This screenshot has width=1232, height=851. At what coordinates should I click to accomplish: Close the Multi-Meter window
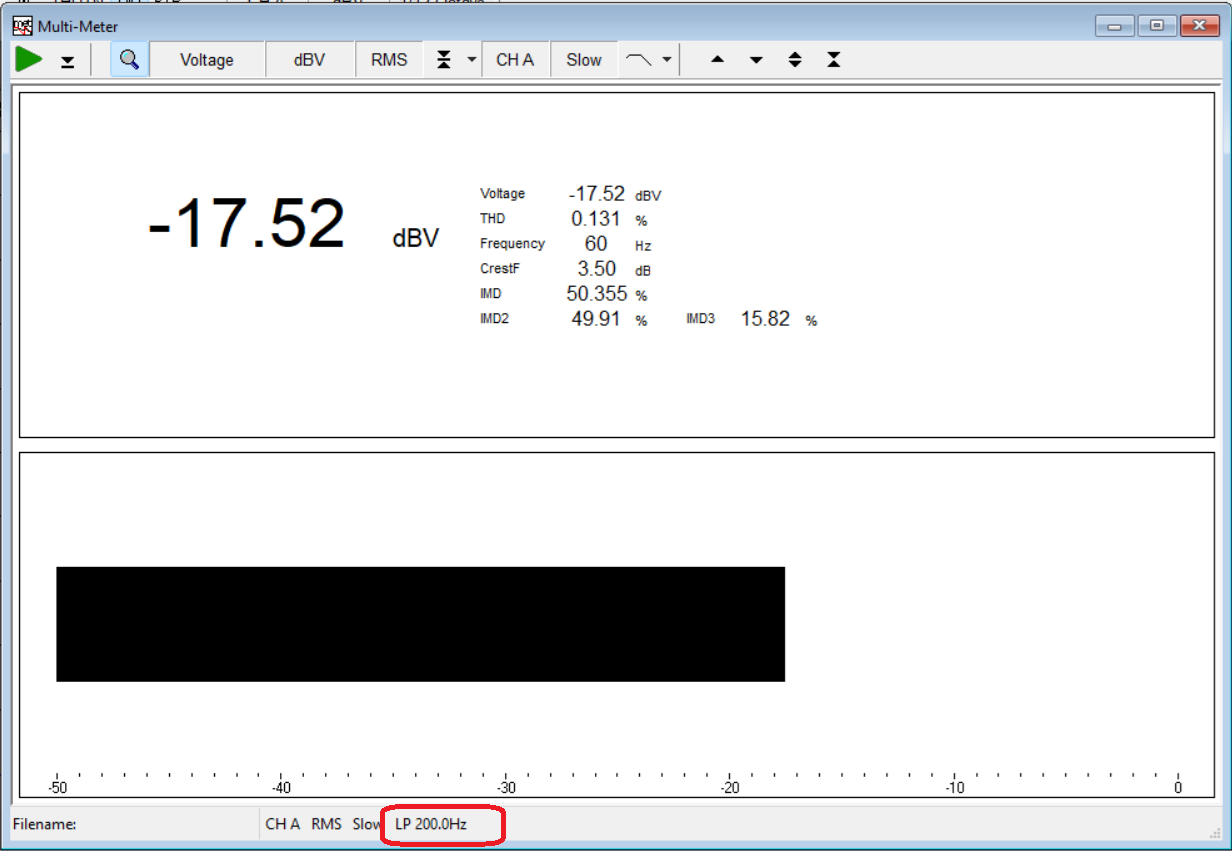1198,25
